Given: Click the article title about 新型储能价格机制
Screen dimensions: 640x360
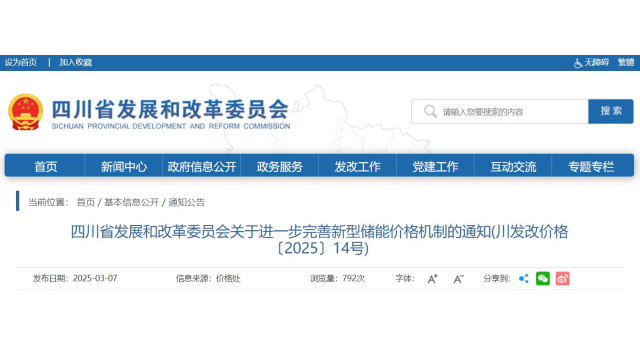Looking at the screenshot, I should click(x=320, y=240).
